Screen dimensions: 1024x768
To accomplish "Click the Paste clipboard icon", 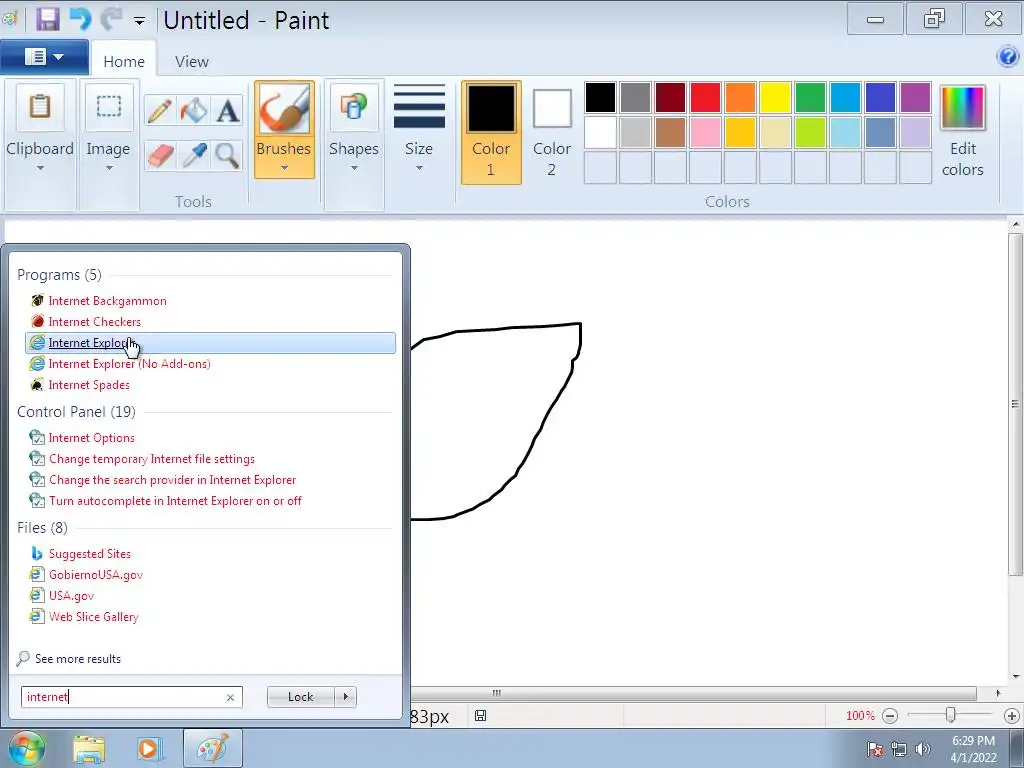I will (40, 106).
